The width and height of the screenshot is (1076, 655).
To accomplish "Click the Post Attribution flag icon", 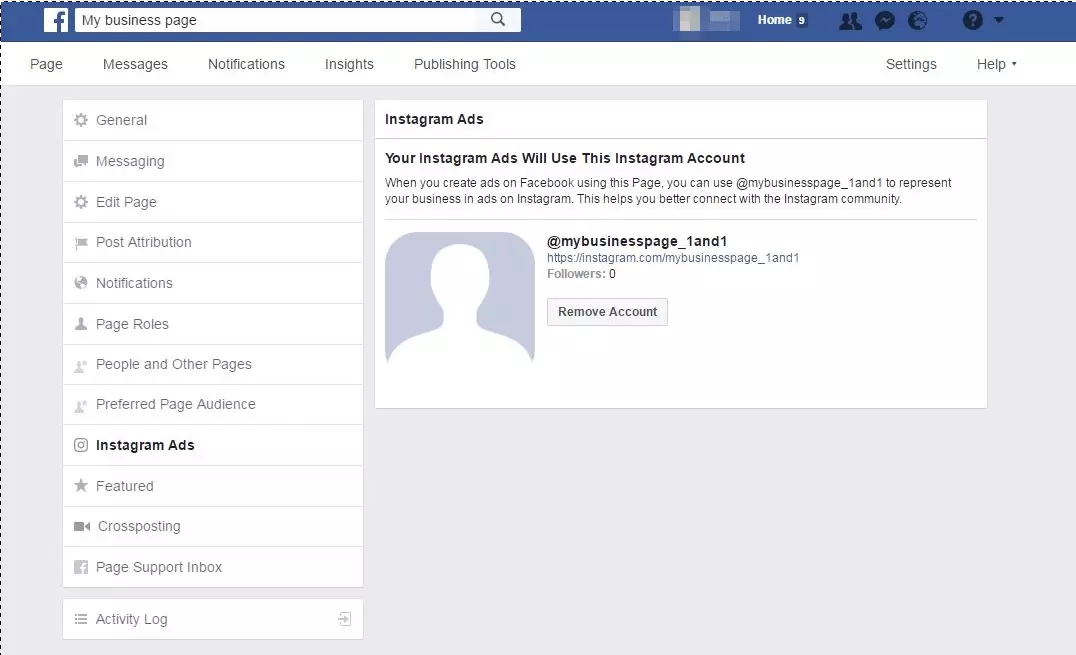I will [x=81, y=242].
